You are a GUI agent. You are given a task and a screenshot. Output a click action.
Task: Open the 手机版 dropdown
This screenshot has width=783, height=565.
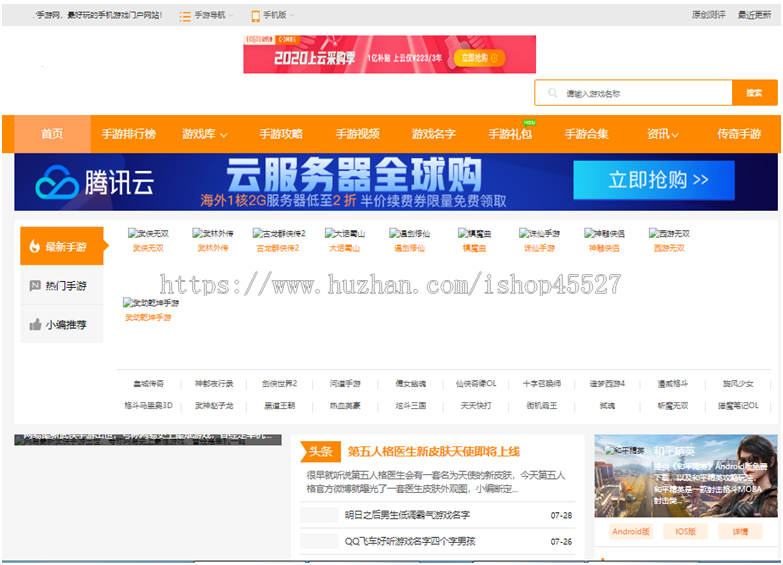click(x=273, y=15)
